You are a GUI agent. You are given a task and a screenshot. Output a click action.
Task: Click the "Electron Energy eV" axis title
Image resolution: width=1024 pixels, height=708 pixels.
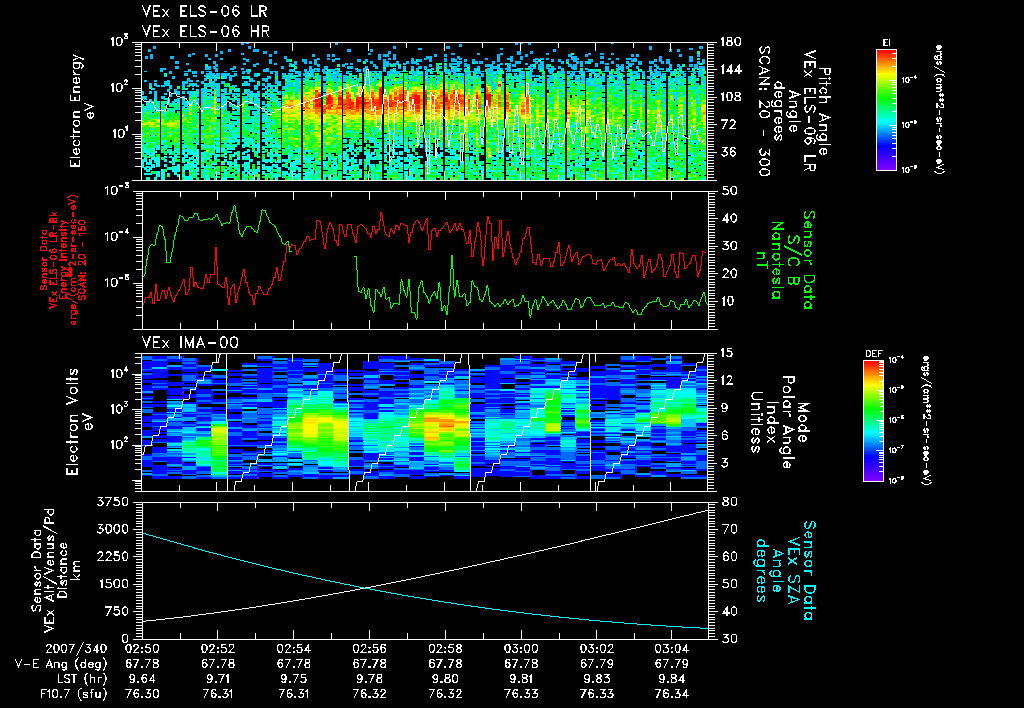point(82,111)
